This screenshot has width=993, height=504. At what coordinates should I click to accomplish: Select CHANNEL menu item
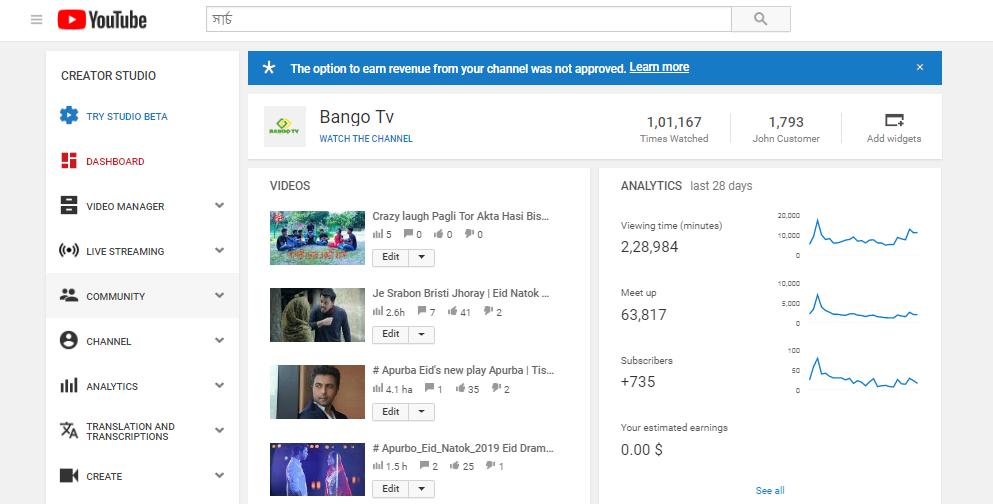point(109,341)
